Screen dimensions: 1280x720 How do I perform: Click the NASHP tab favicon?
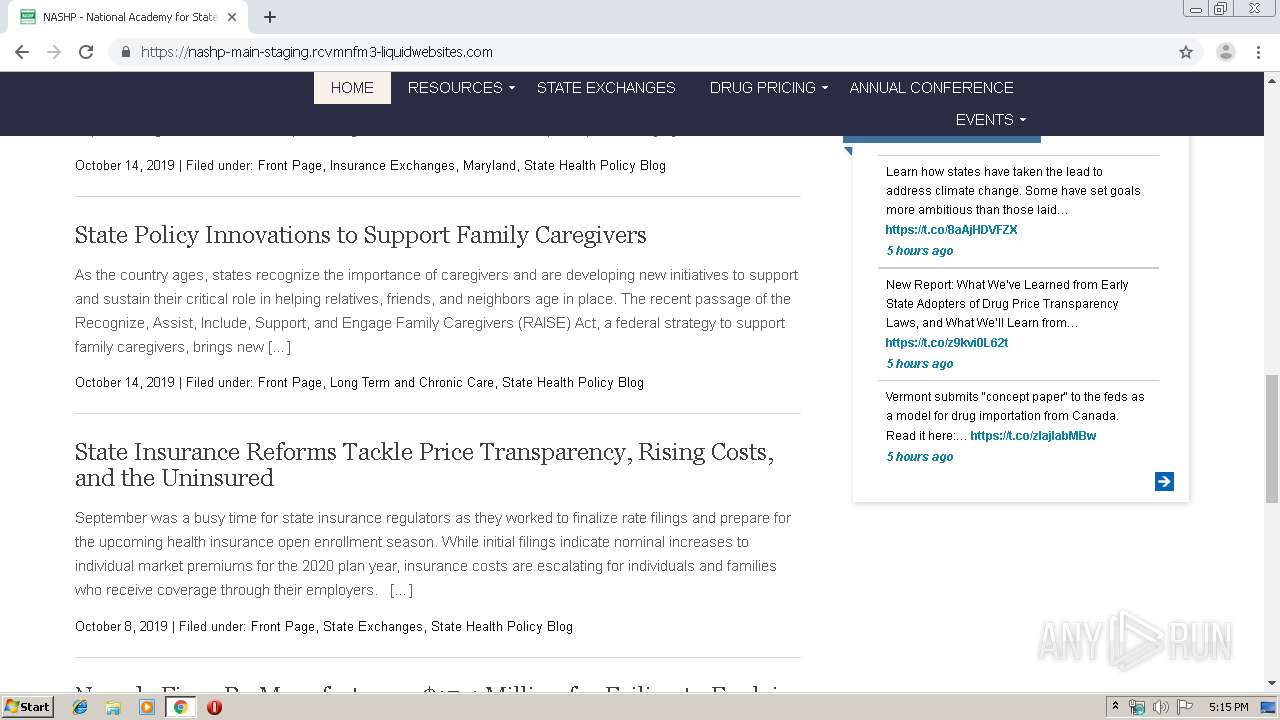point(28,17)
